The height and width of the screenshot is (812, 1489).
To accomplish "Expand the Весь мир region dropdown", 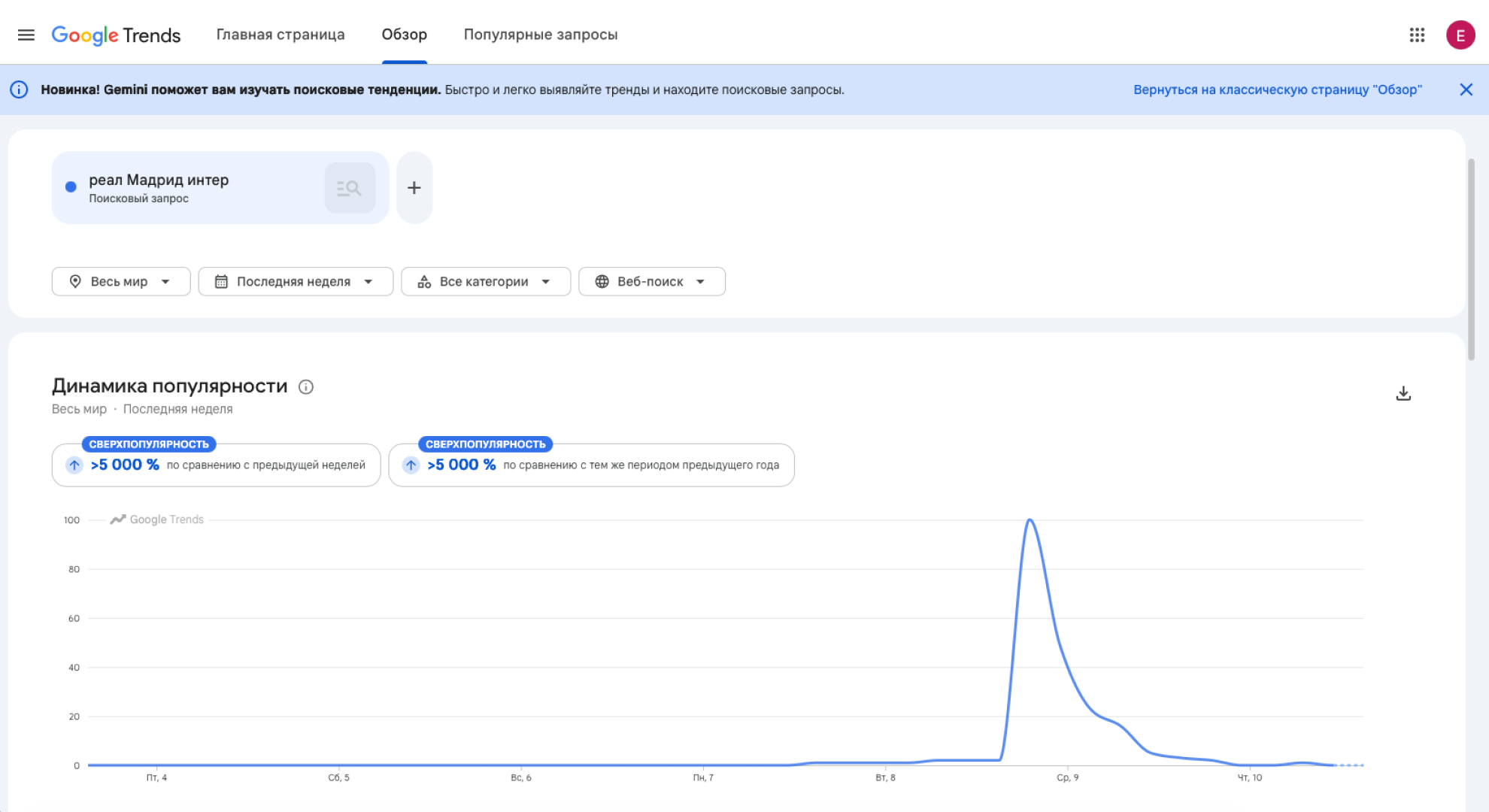I will [x=121, y=281].
